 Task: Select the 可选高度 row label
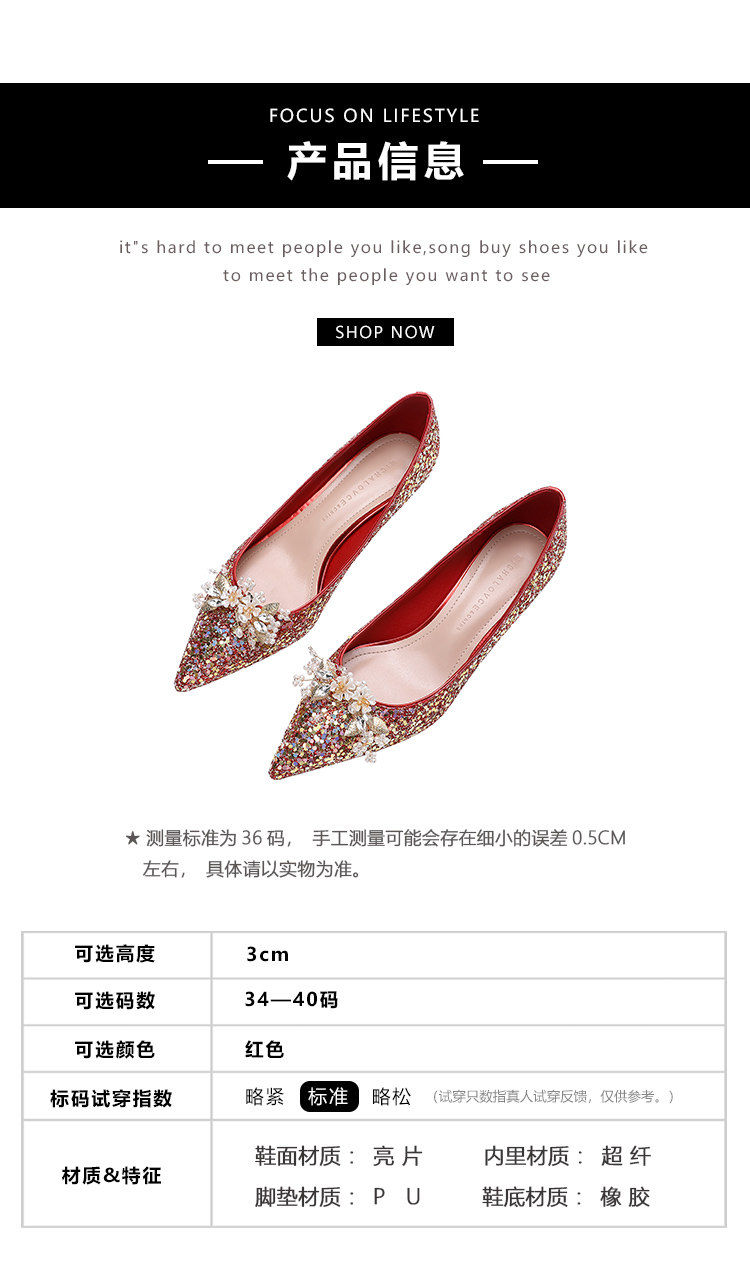115,954
